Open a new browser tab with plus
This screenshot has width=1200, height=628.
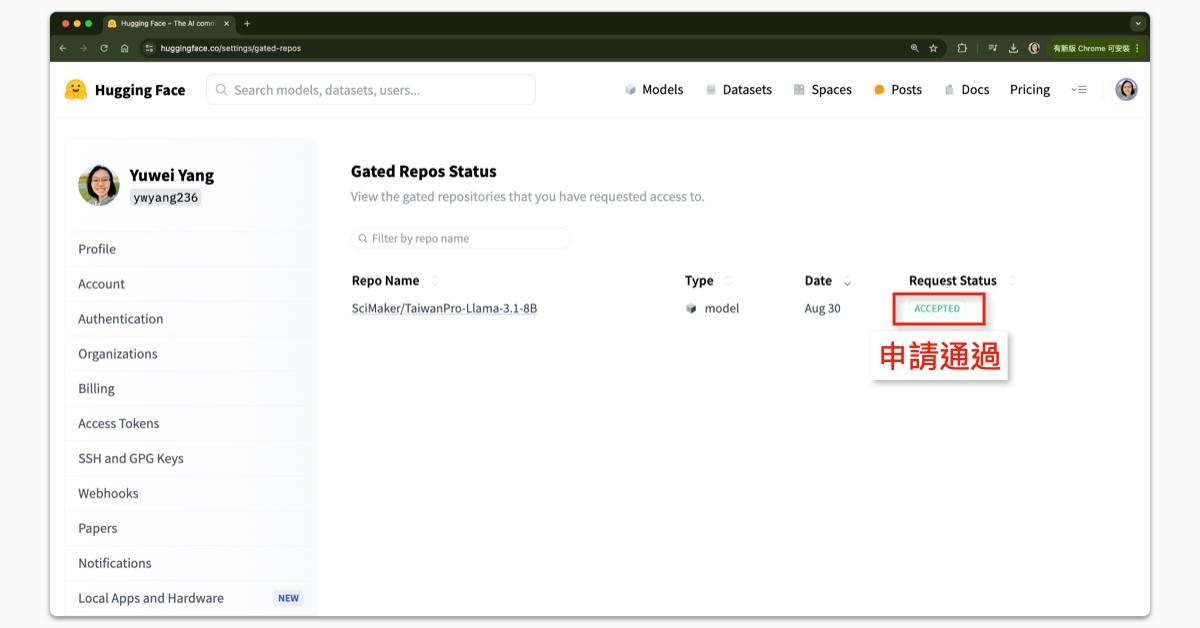(x=247, y=24)
